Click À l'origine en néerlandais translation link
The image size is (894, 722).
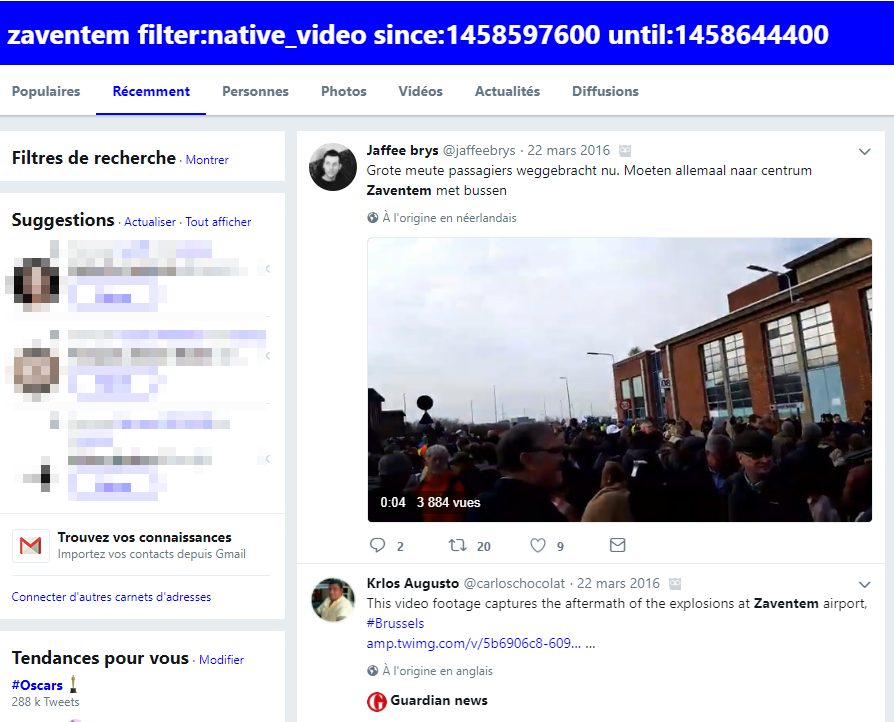tap(449, 218)
